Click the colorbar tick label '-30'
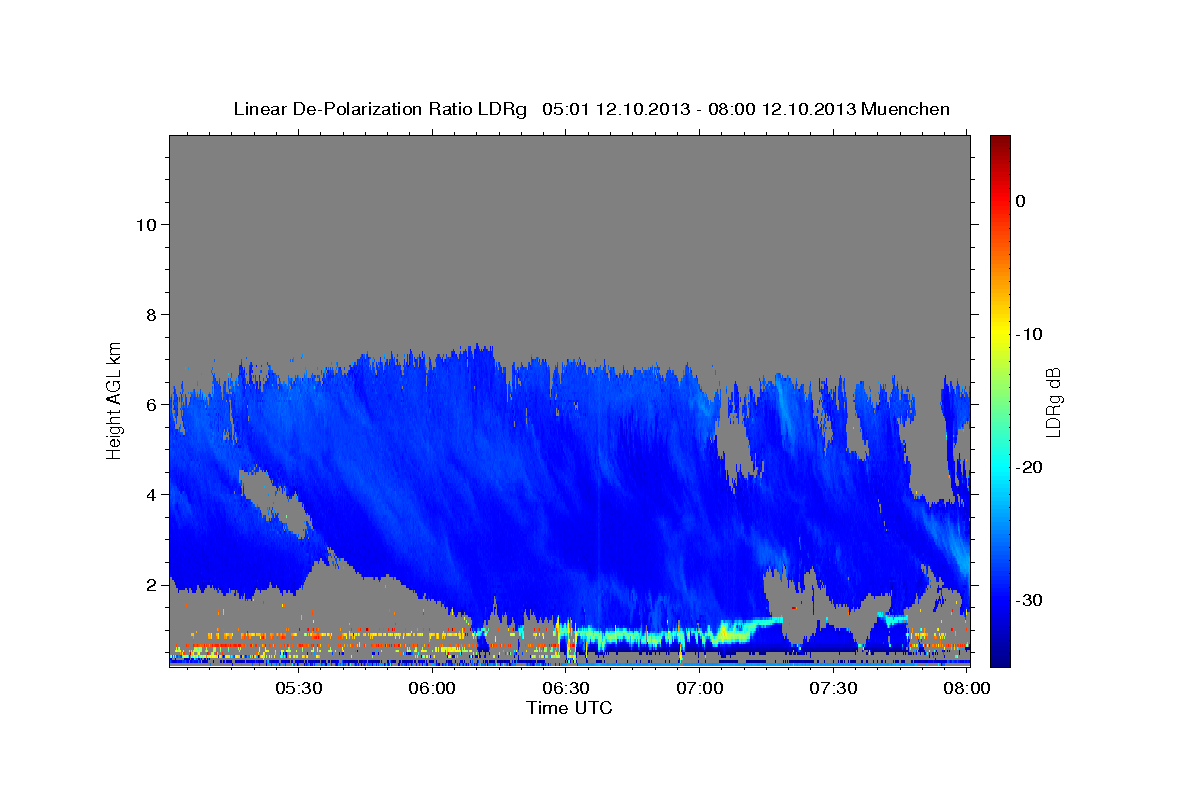The height and width of the screenshot is (800, 1200). (x=1029, y=600)
